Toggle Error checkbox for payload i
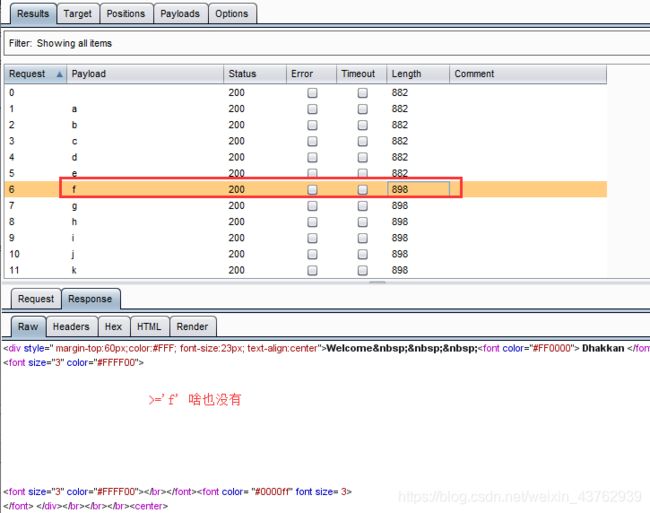Image resolution: width=650 pixels, height=513 pixels. [x=312, y=238]
